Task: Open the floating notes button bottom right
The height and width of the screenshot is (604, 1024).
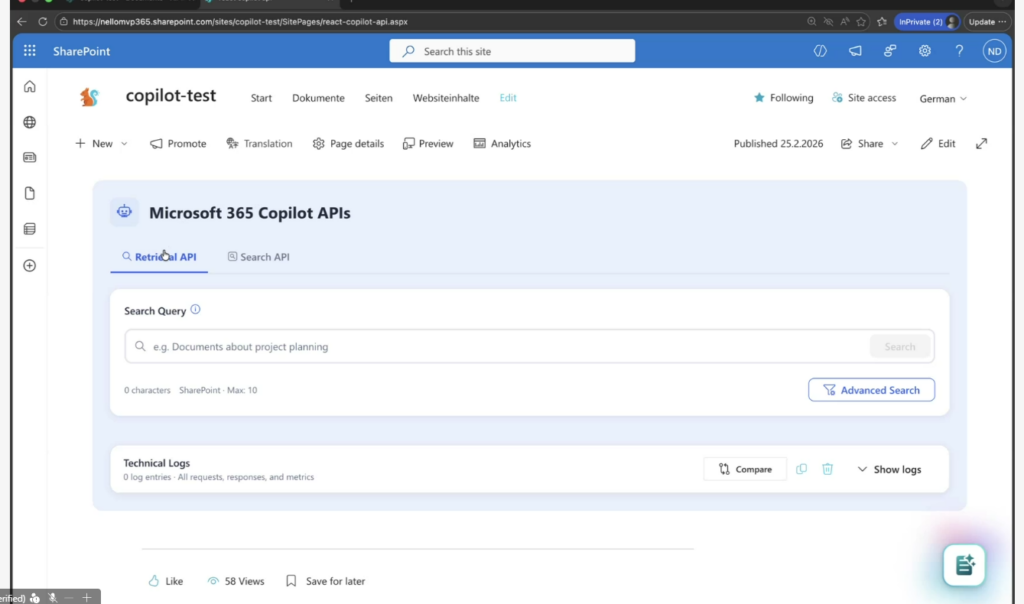Action: click(964, 565)
